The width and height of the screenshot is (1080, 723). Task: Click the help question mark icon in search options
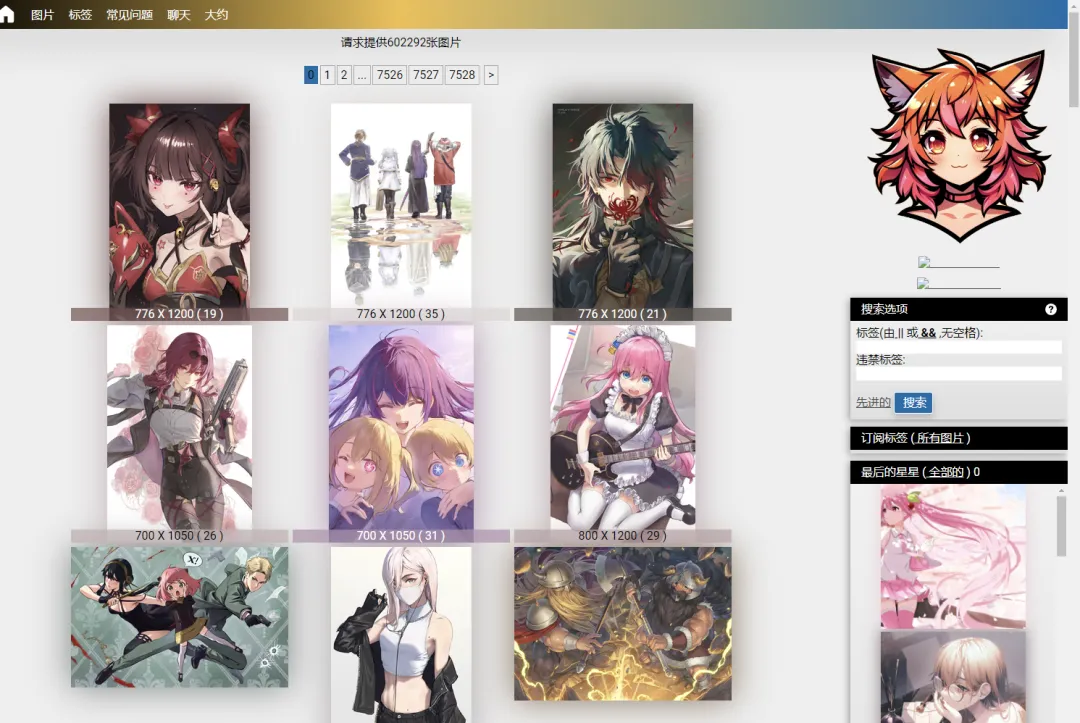click(1051, 309)
